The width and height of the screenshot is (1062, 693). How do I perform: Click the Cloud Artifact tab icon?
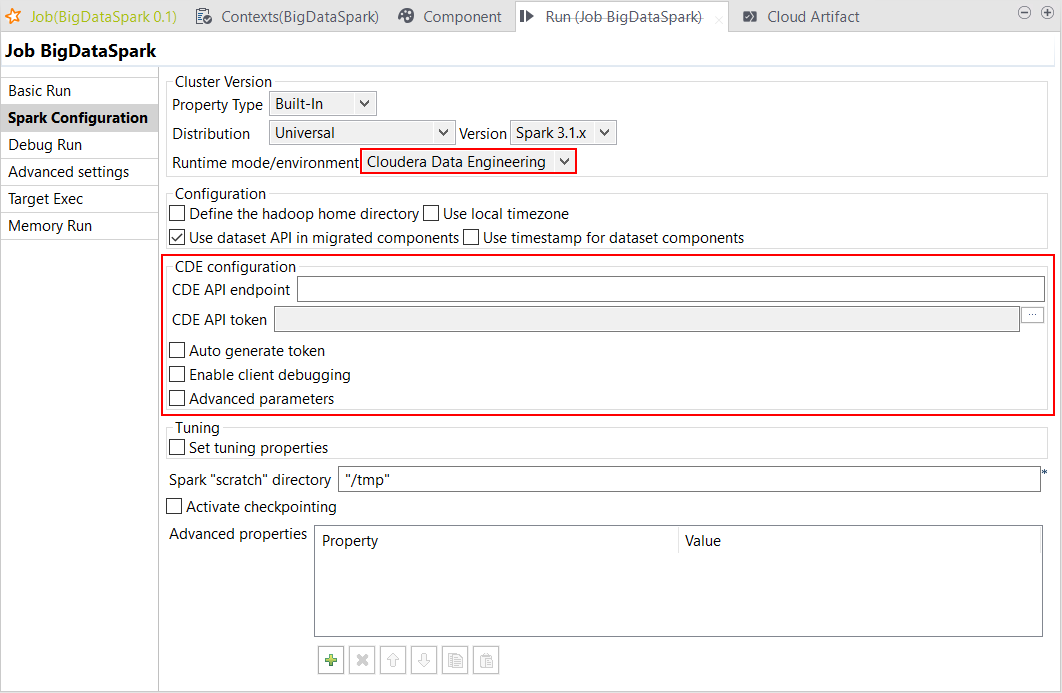750,16
